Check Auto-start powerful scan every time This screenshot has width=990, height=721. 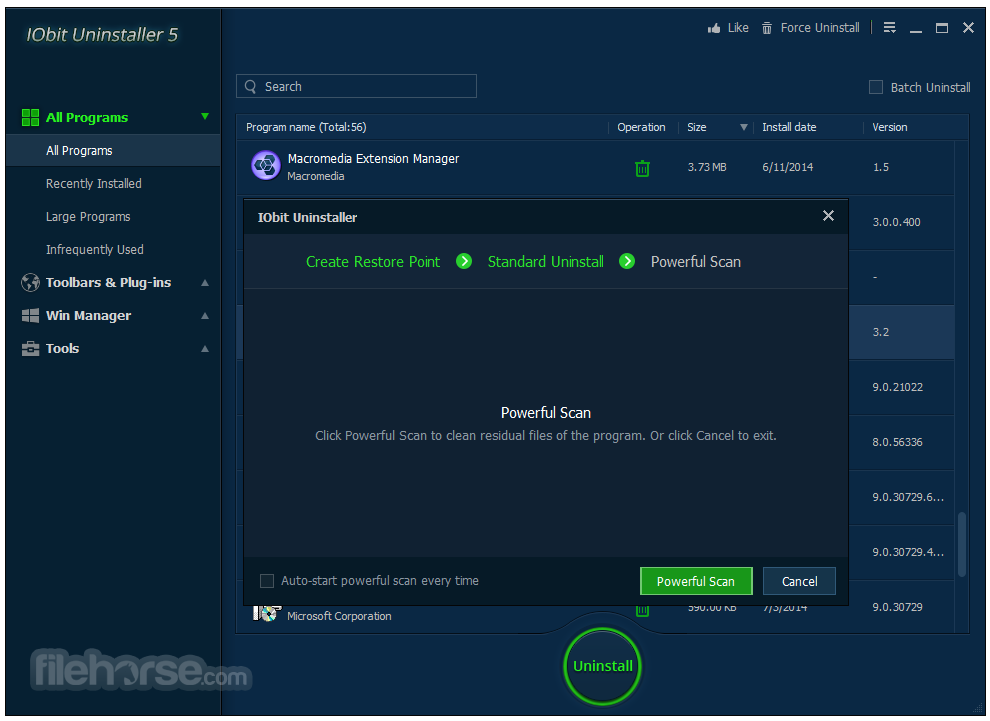coord(267,581)
